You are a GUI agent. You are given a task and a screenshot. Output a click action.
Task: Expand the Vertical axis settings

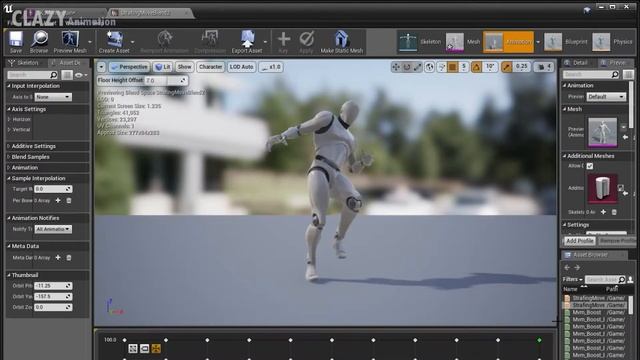point(9,129)
